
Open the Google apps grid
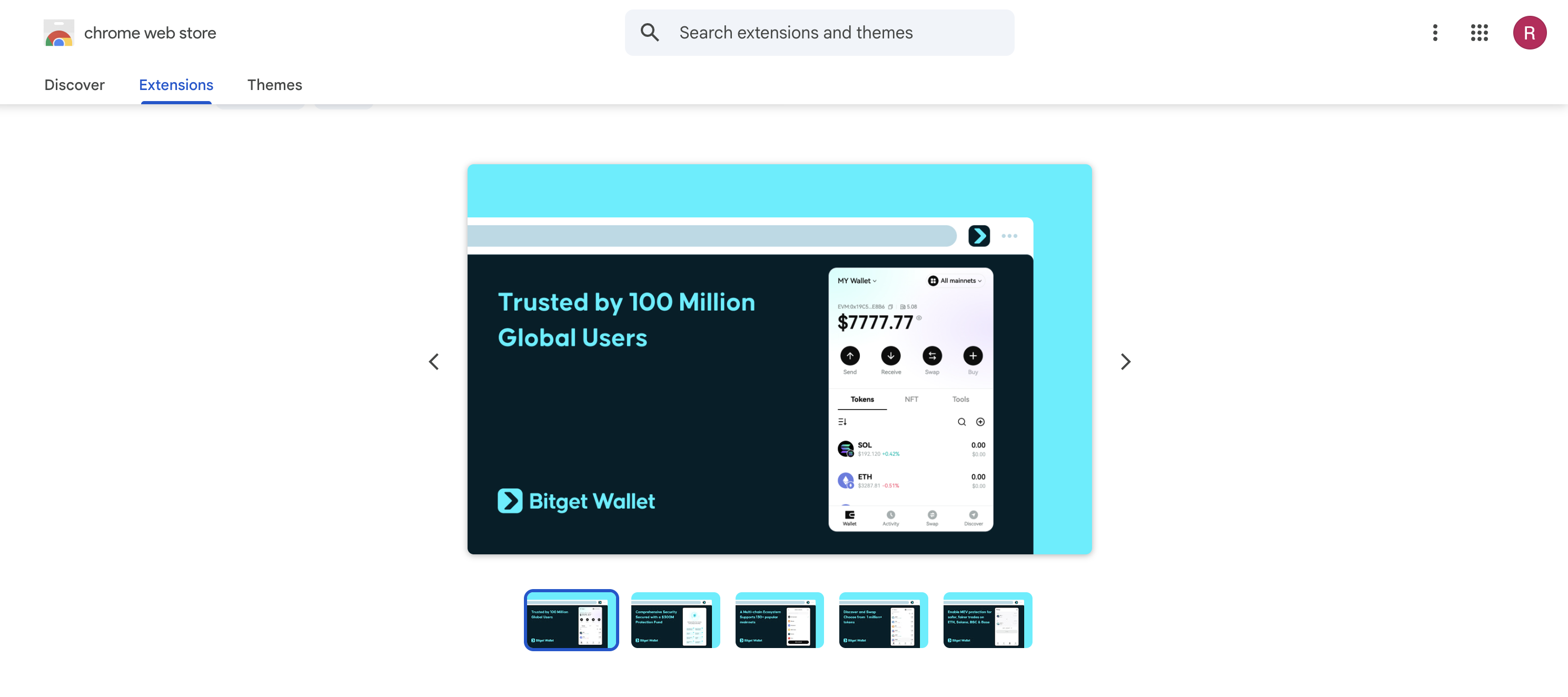click(1479, 33)
